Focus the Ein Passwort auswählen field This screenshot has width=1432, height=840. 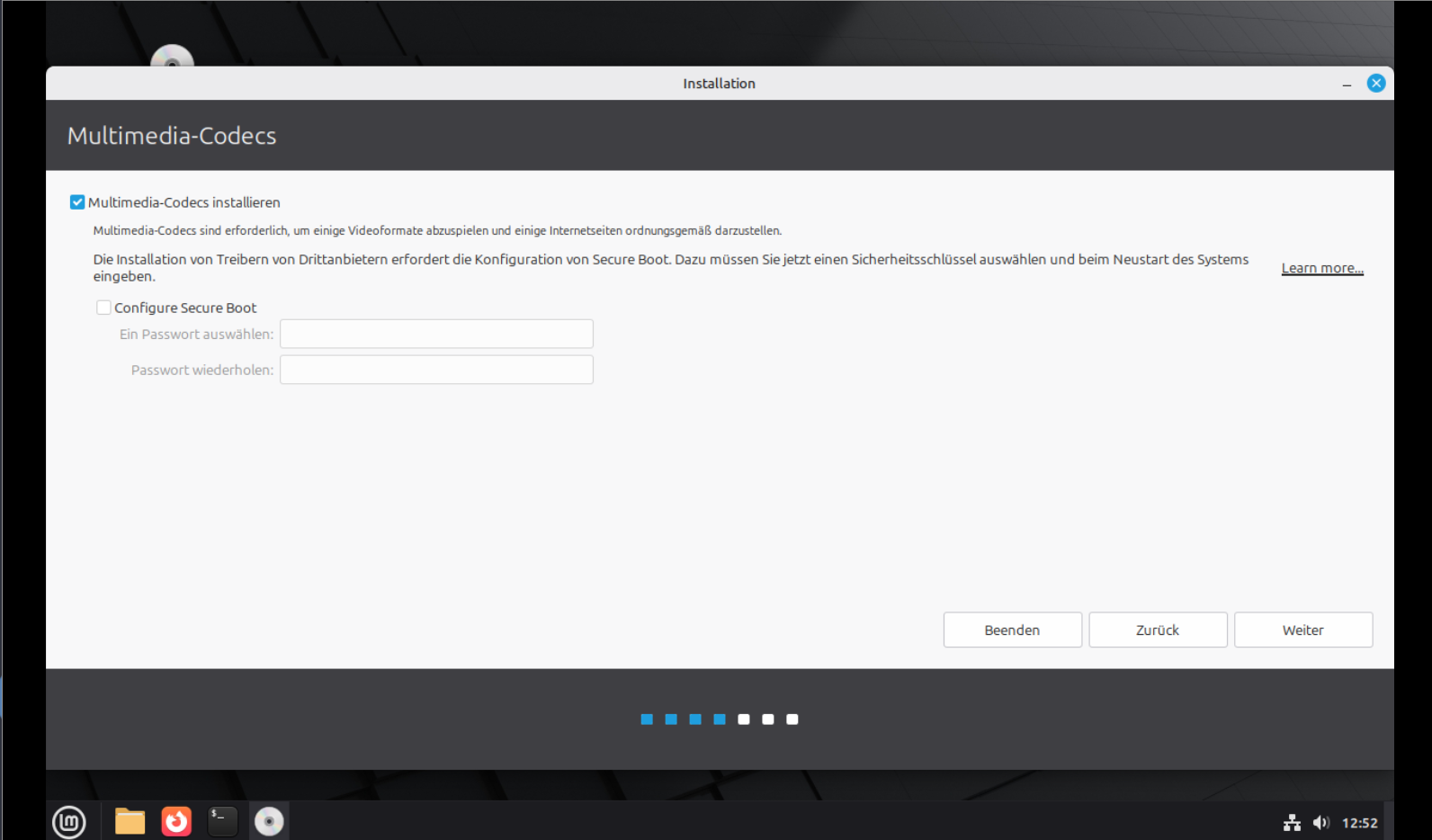(436, 334)
